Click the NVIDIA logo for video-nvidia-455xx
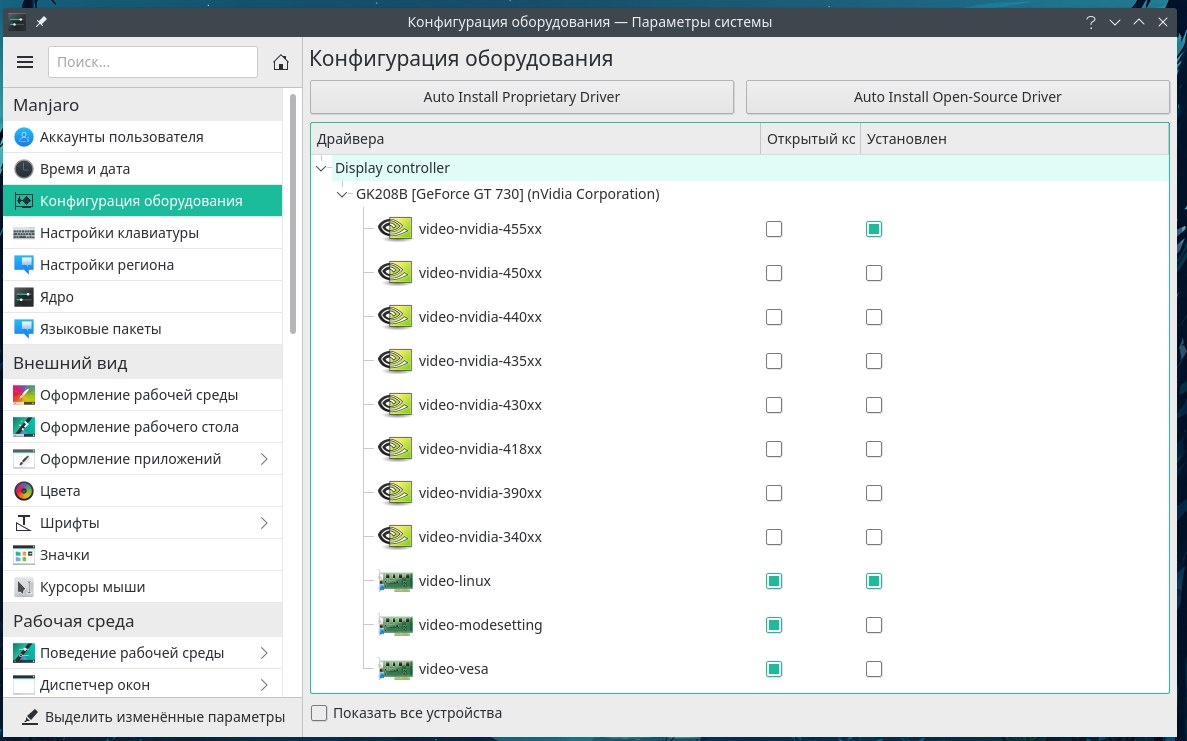1187x741 pixels. (x=395, y=229)
